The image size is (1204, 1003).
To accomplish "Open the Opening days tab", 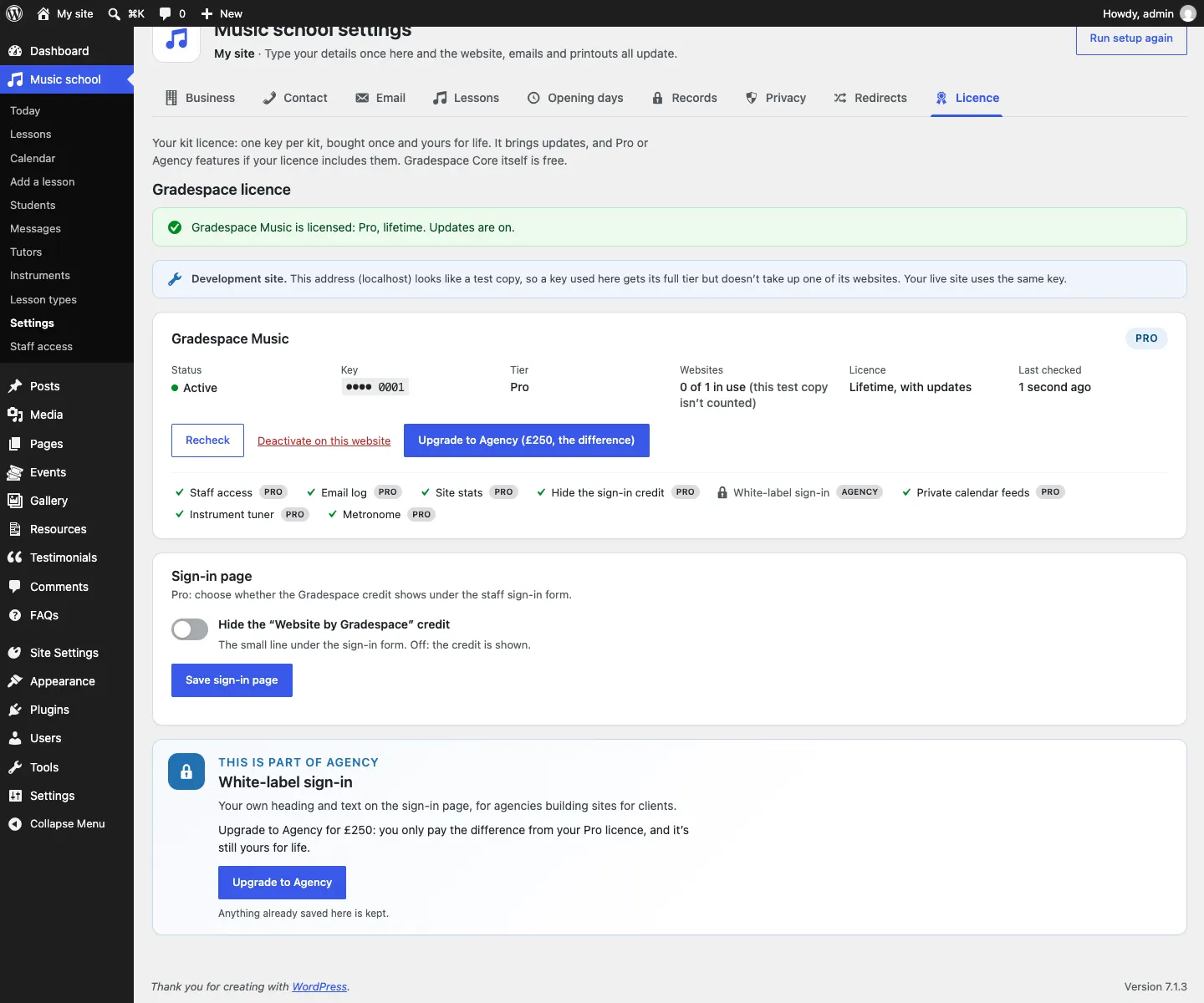I will point(575,98).
